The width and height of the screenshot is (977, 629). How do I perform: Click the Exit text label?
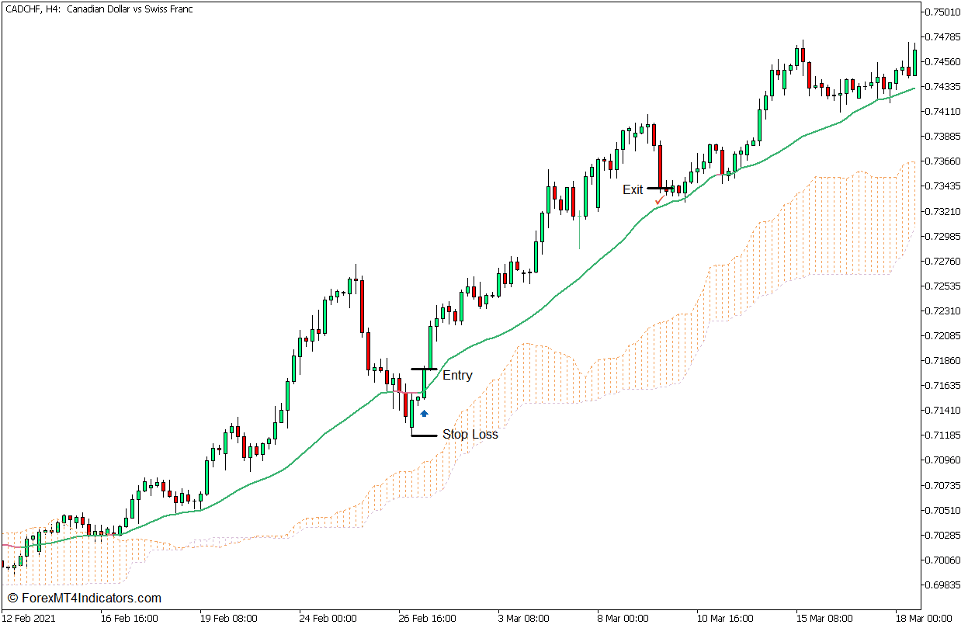(633, 189)
